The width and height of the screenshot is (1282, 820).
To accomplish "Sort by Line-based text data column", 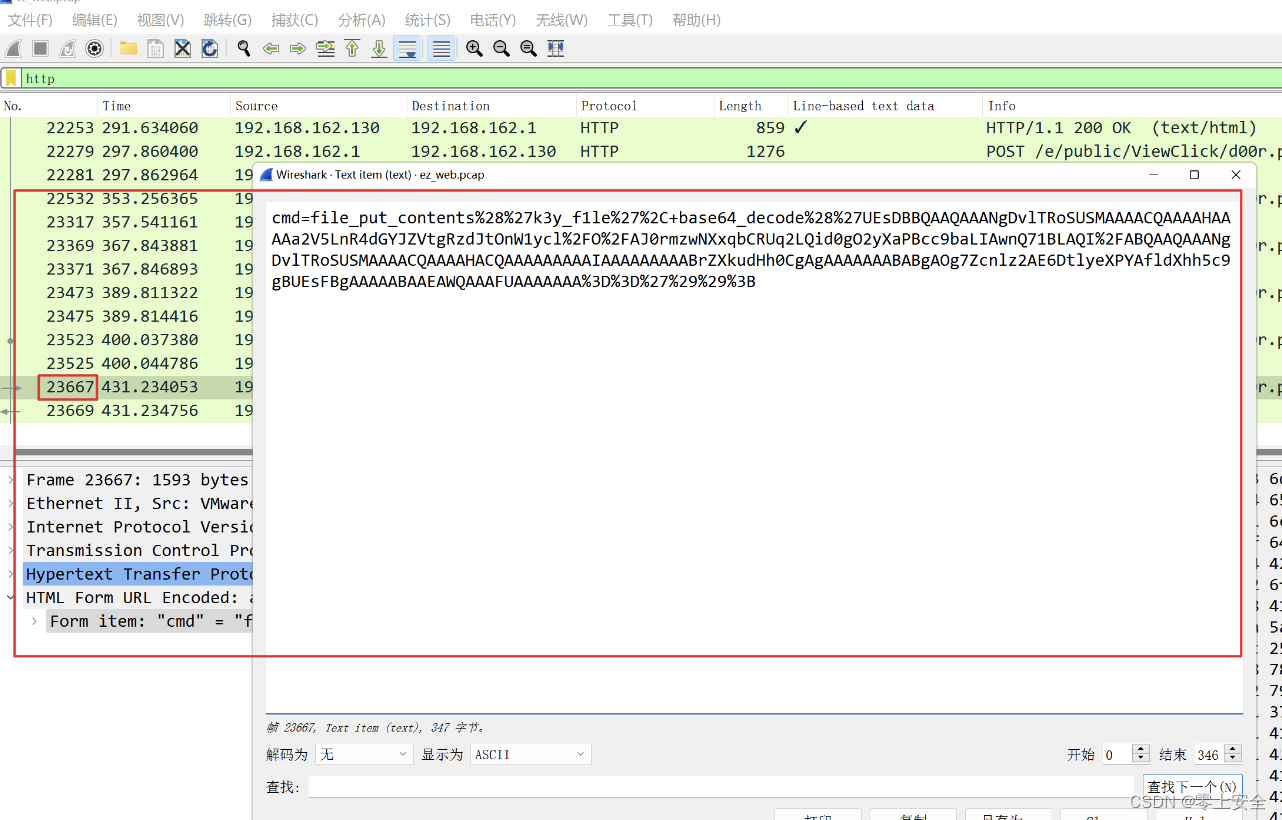I will click(x=885, y=105).
